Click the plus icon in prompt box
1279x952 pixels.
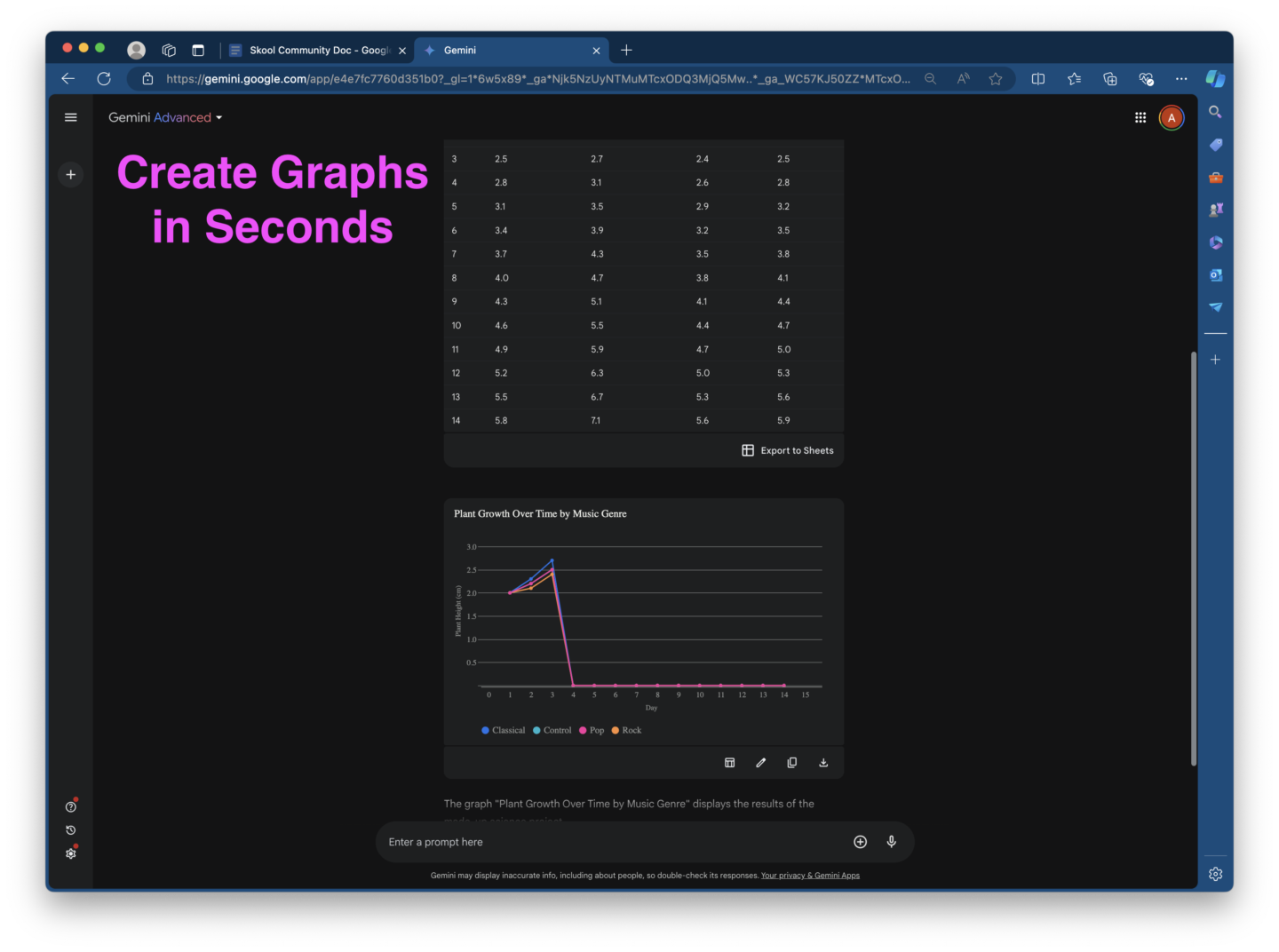(860, 842)
